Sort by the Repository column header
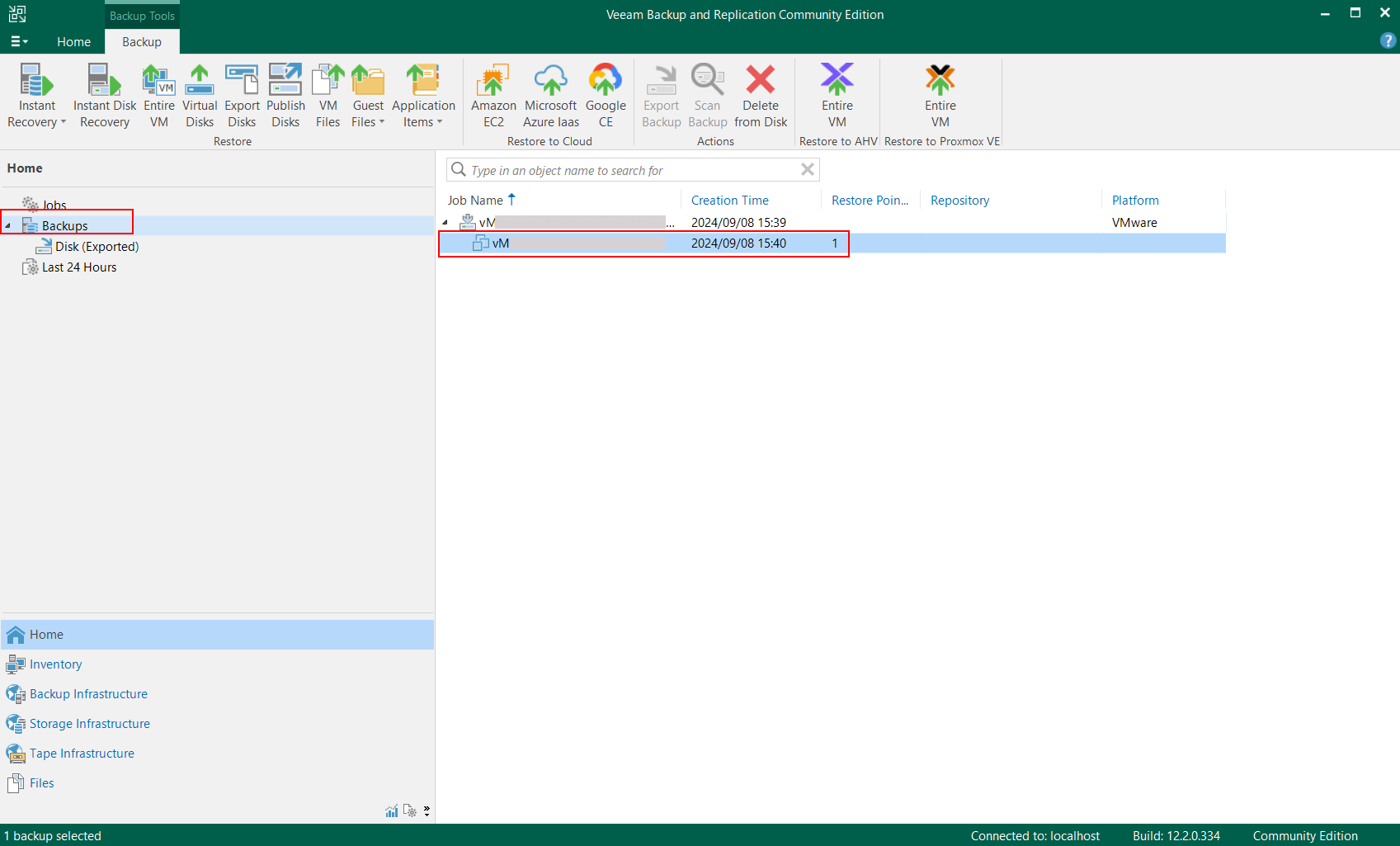 pyautogui.click(x=959, y=200)
